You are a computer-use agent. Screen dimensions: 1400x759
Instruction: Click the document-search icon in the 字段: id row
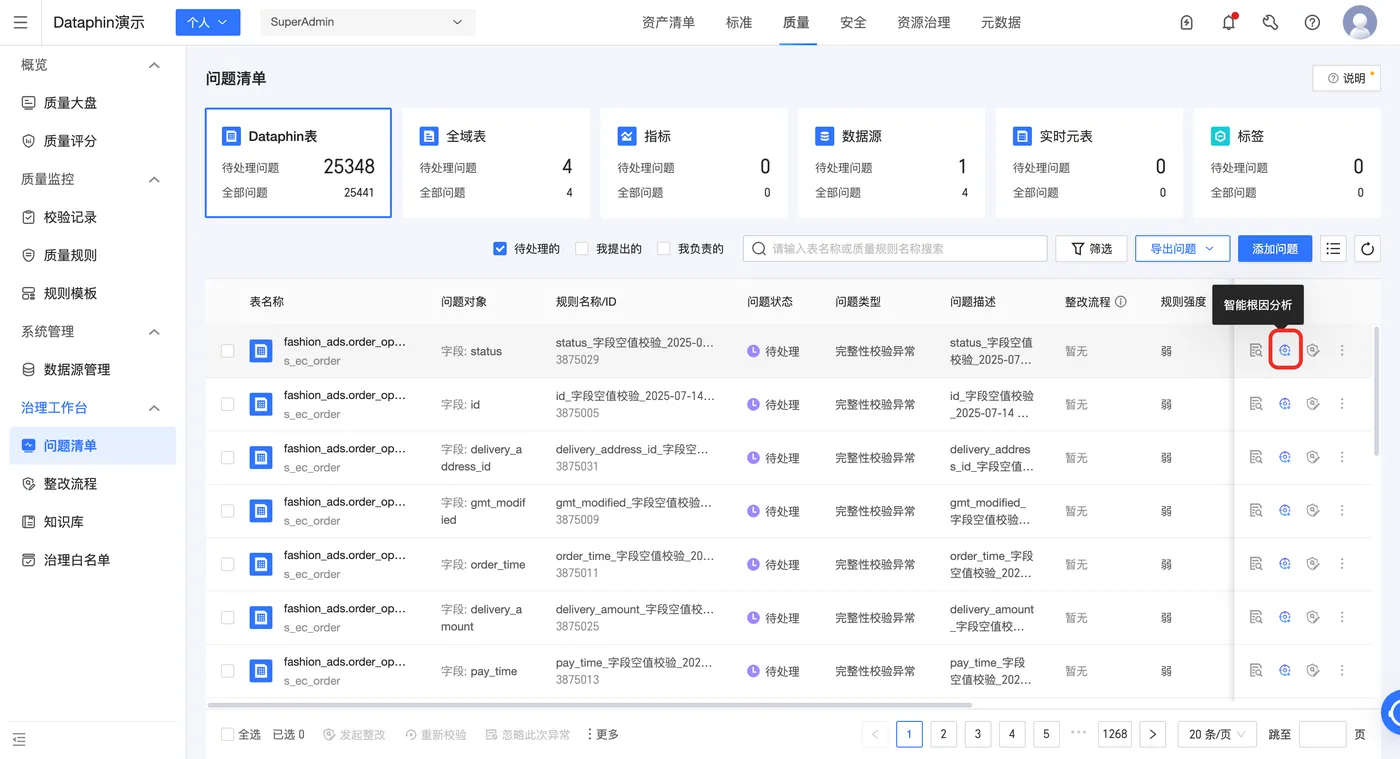point(1256,404)
